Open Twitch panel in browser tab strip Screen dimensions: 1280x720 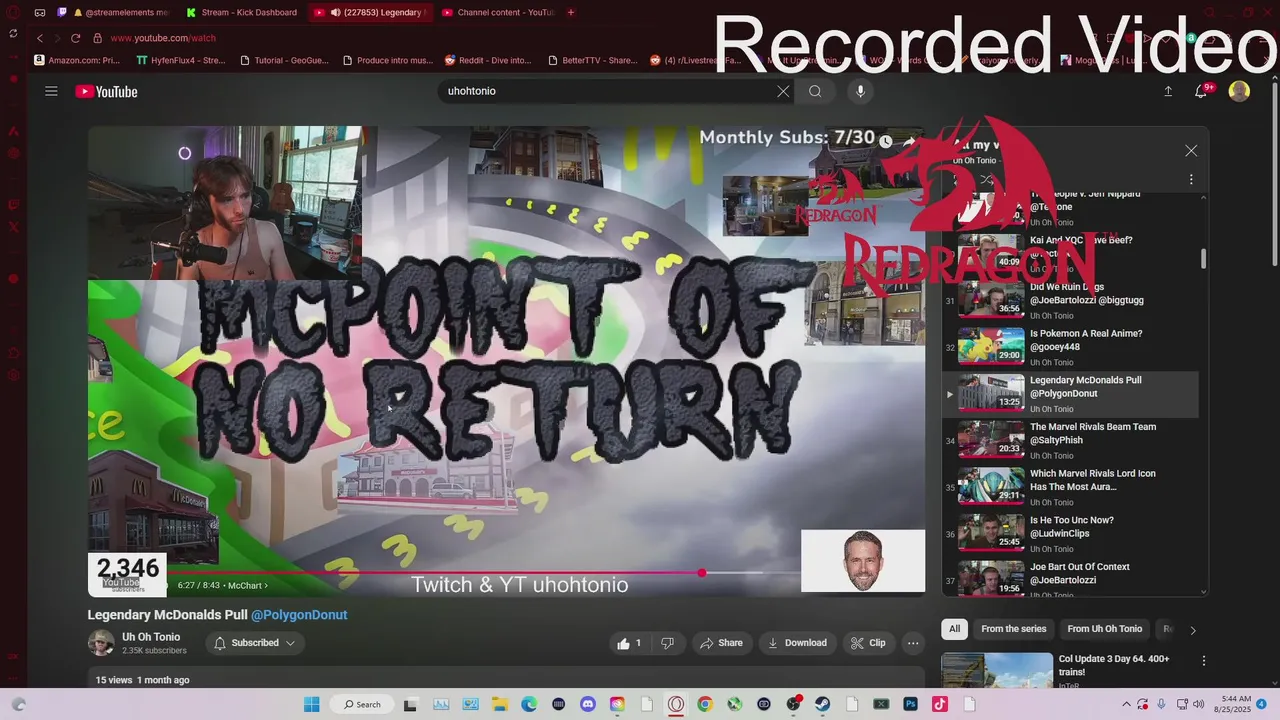(x=62, y=12)
